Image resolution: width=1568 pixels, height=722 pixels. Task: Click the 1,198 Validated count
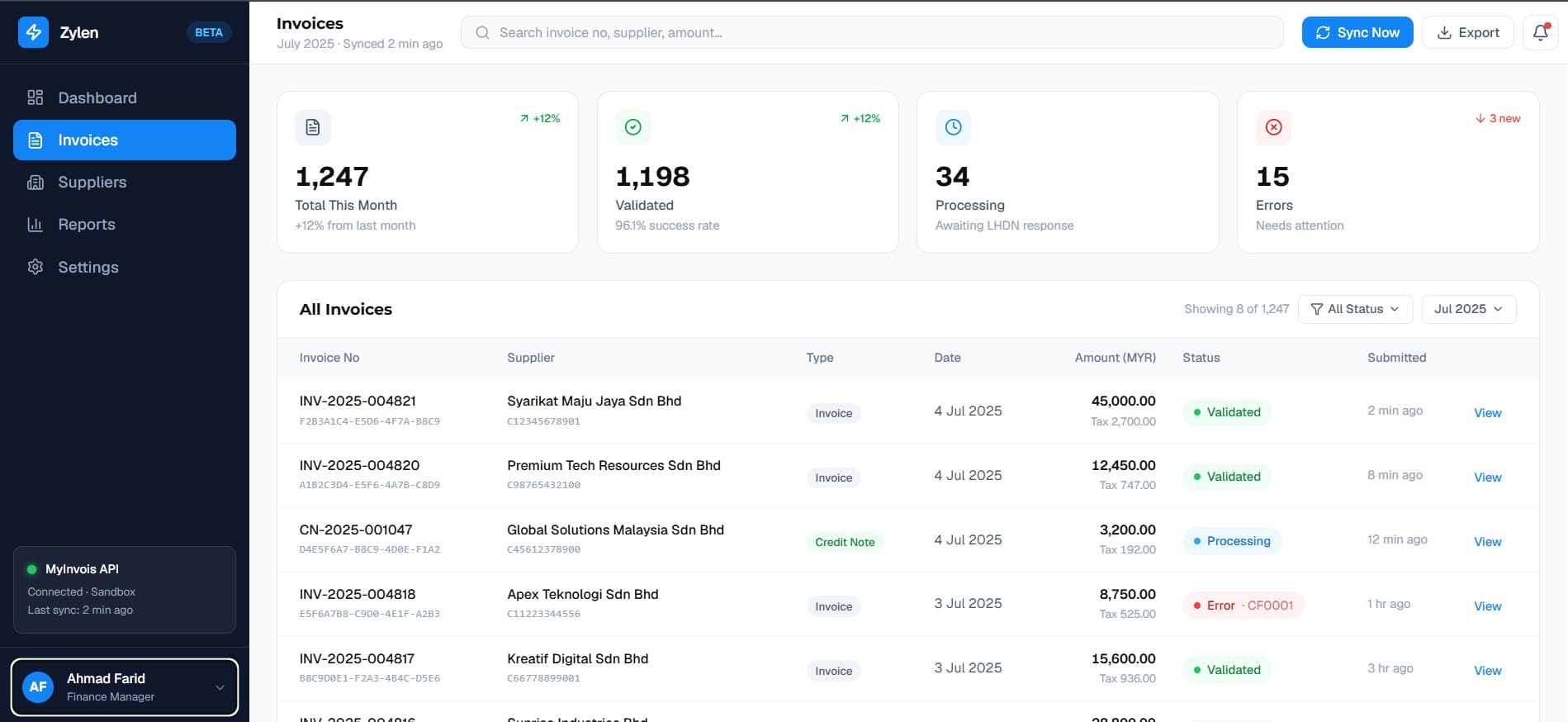coord(652,177)
